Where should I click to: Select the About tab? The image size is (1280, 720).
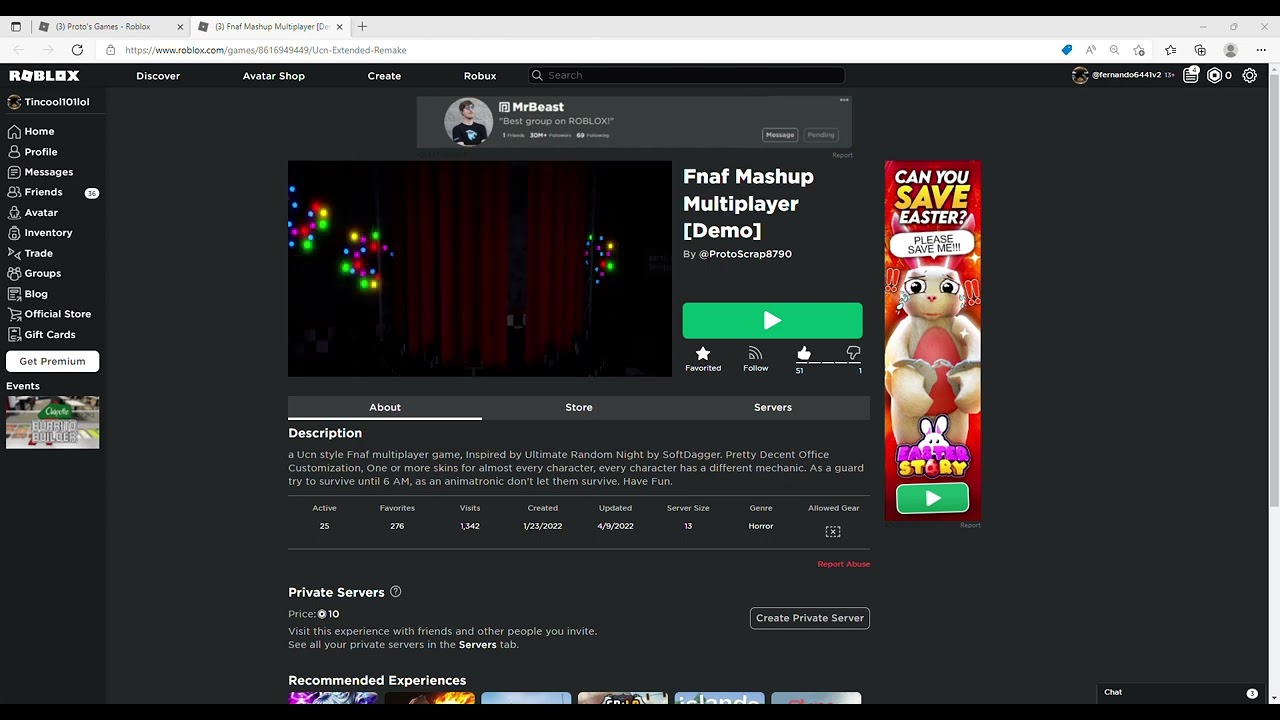[x=385, y=407]
